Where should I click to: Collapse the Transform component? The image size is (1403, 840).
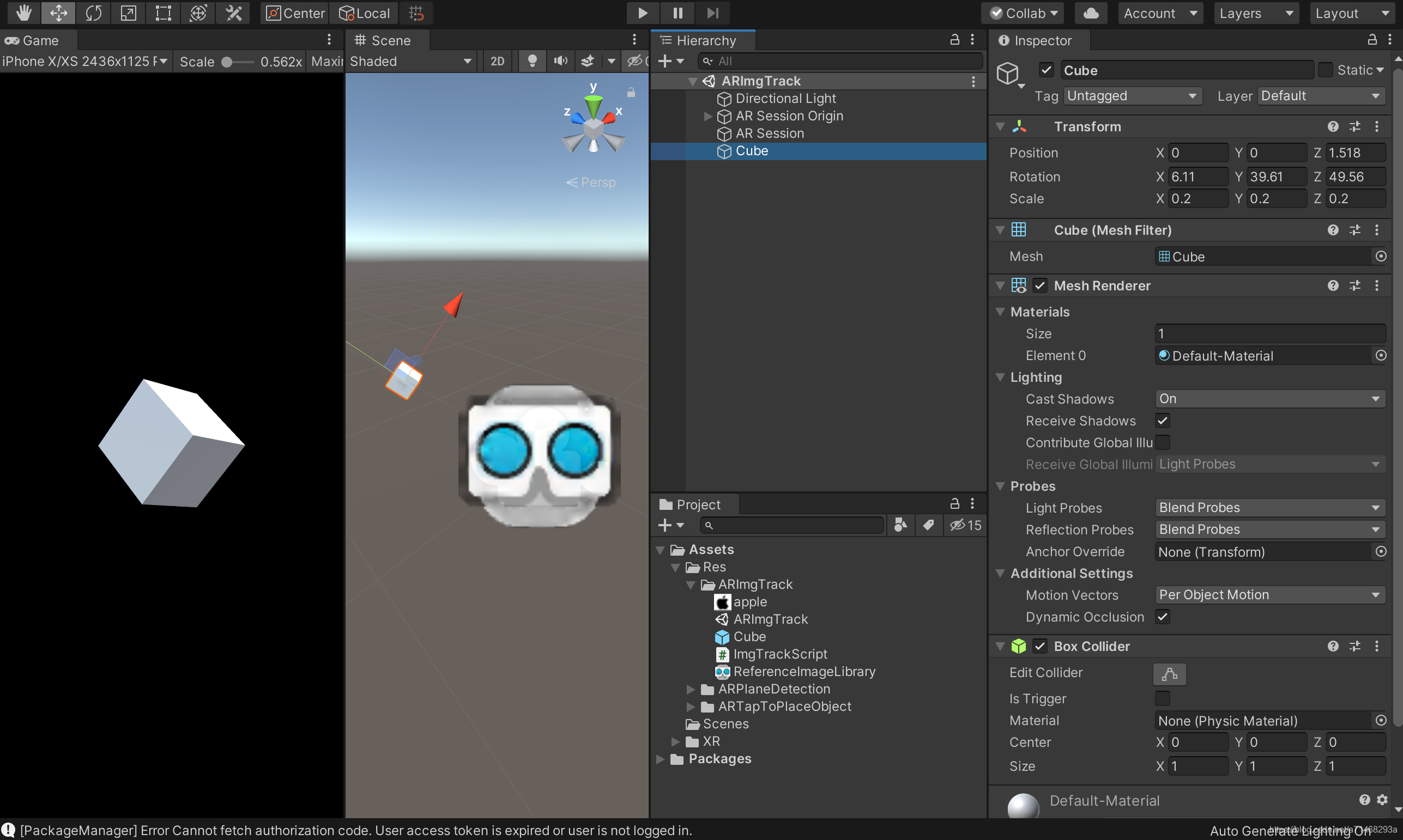(x=1000, y=126)
